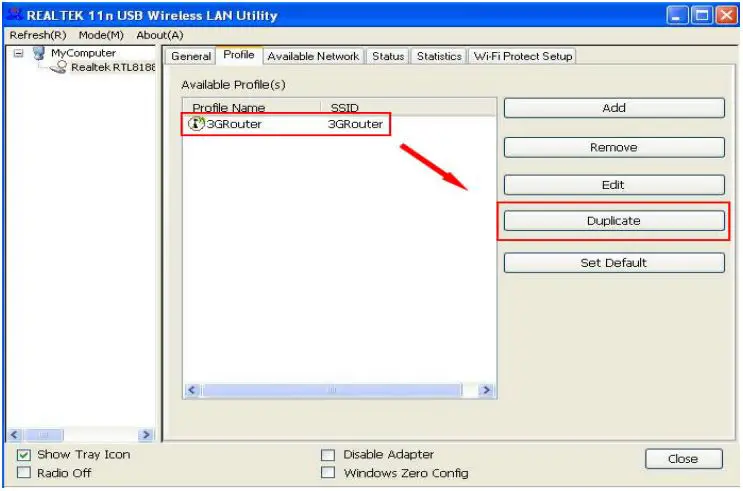Open the Refresh(R) menu

(38, 35)
